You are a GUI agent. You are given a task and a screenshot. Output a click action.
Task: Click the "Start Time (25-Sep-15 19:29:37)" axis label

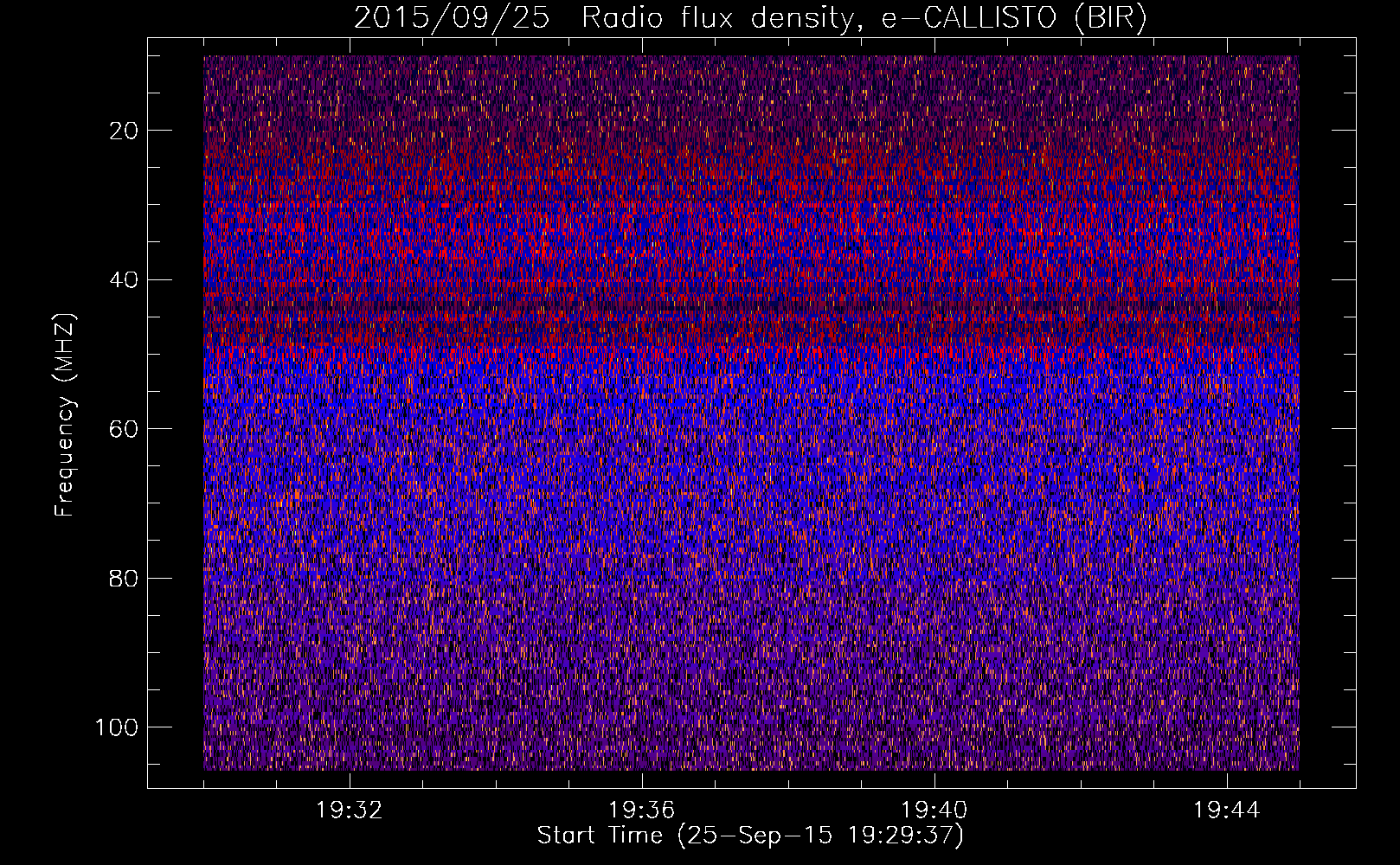(x=750, y=836)
